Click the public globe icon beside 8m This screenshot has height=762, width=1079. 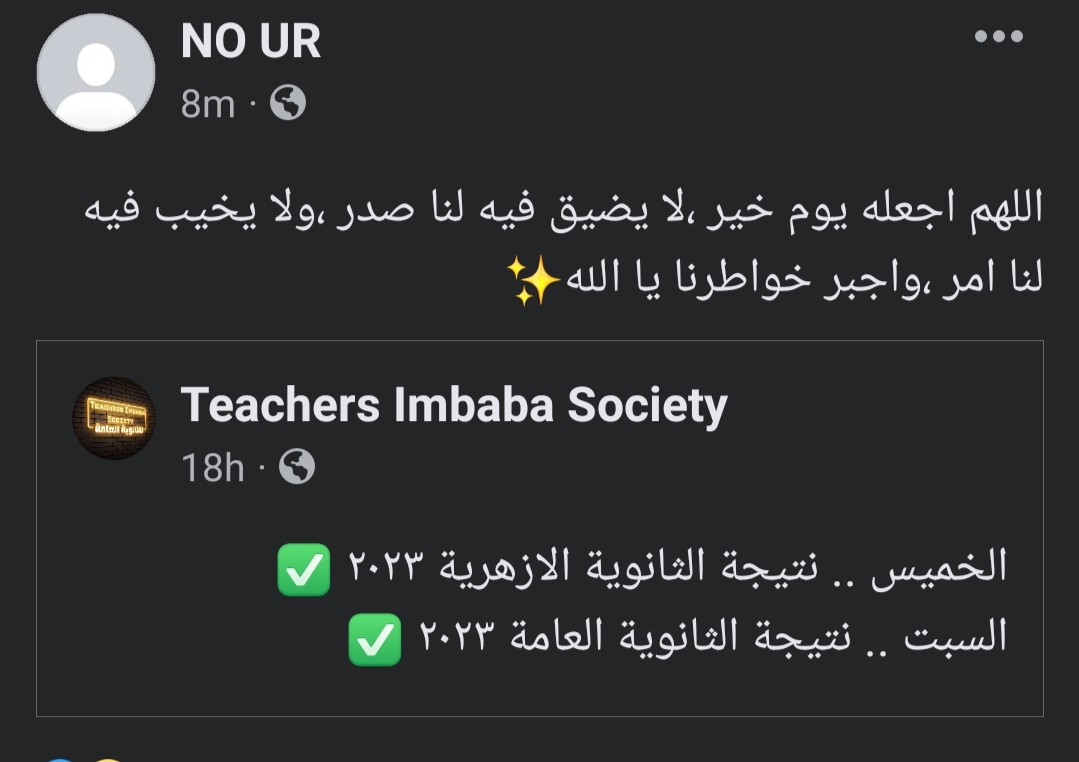288,103
